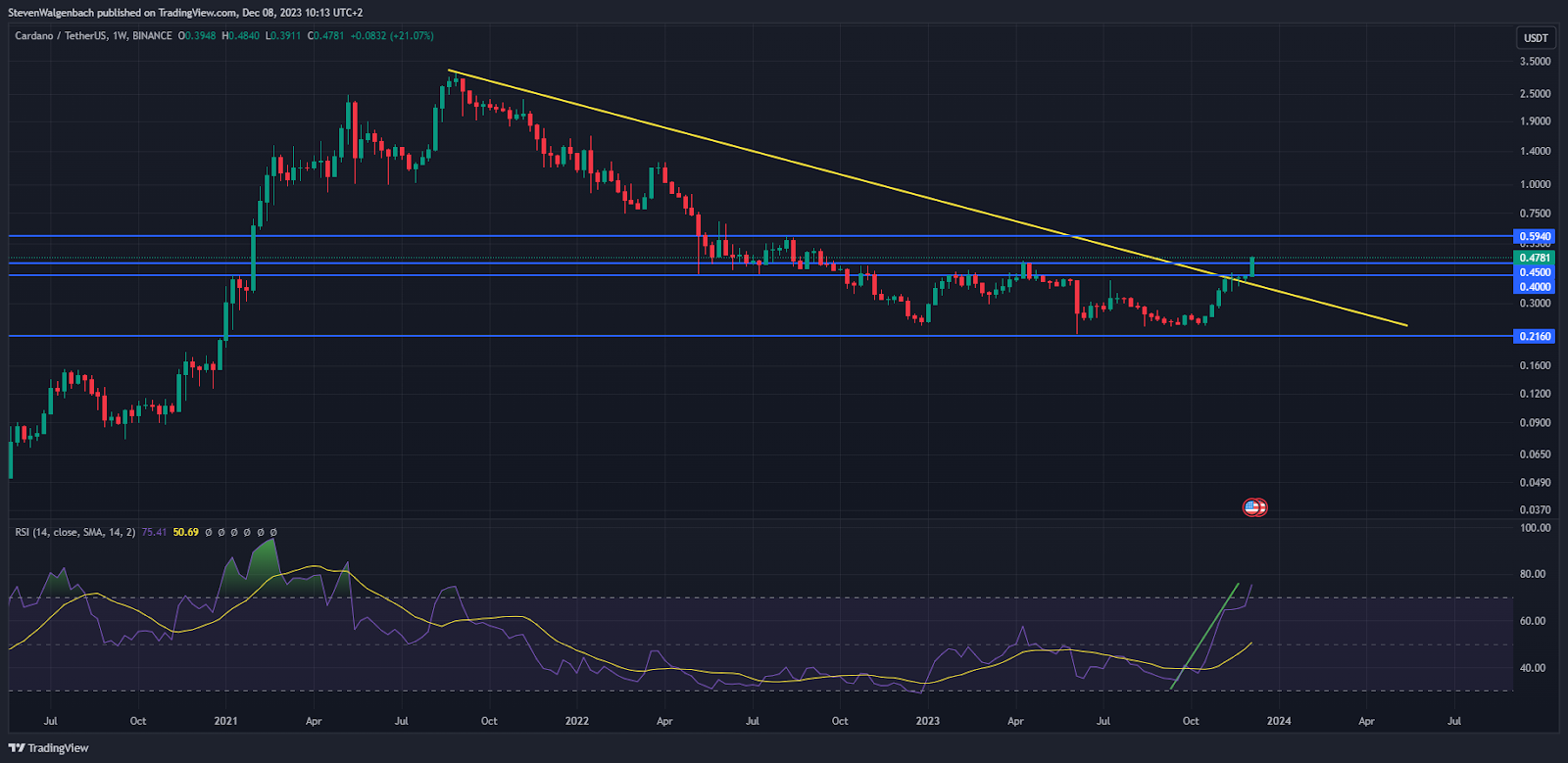Select the green RSI trendline
The height and width of the screenshot is (763, 1568).
pyautogui.click(x=1205, y=636)
